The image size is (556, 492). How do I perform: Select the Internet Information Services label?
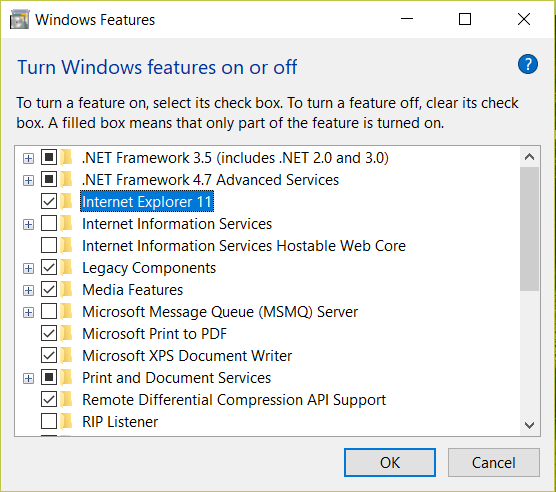click(177, 224)
